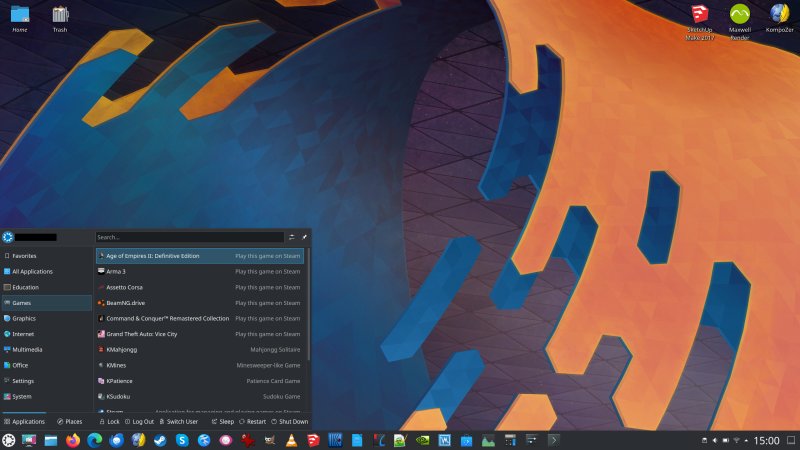Click the launcher search field
Screen dimensions: 800x450
(189, 237)
